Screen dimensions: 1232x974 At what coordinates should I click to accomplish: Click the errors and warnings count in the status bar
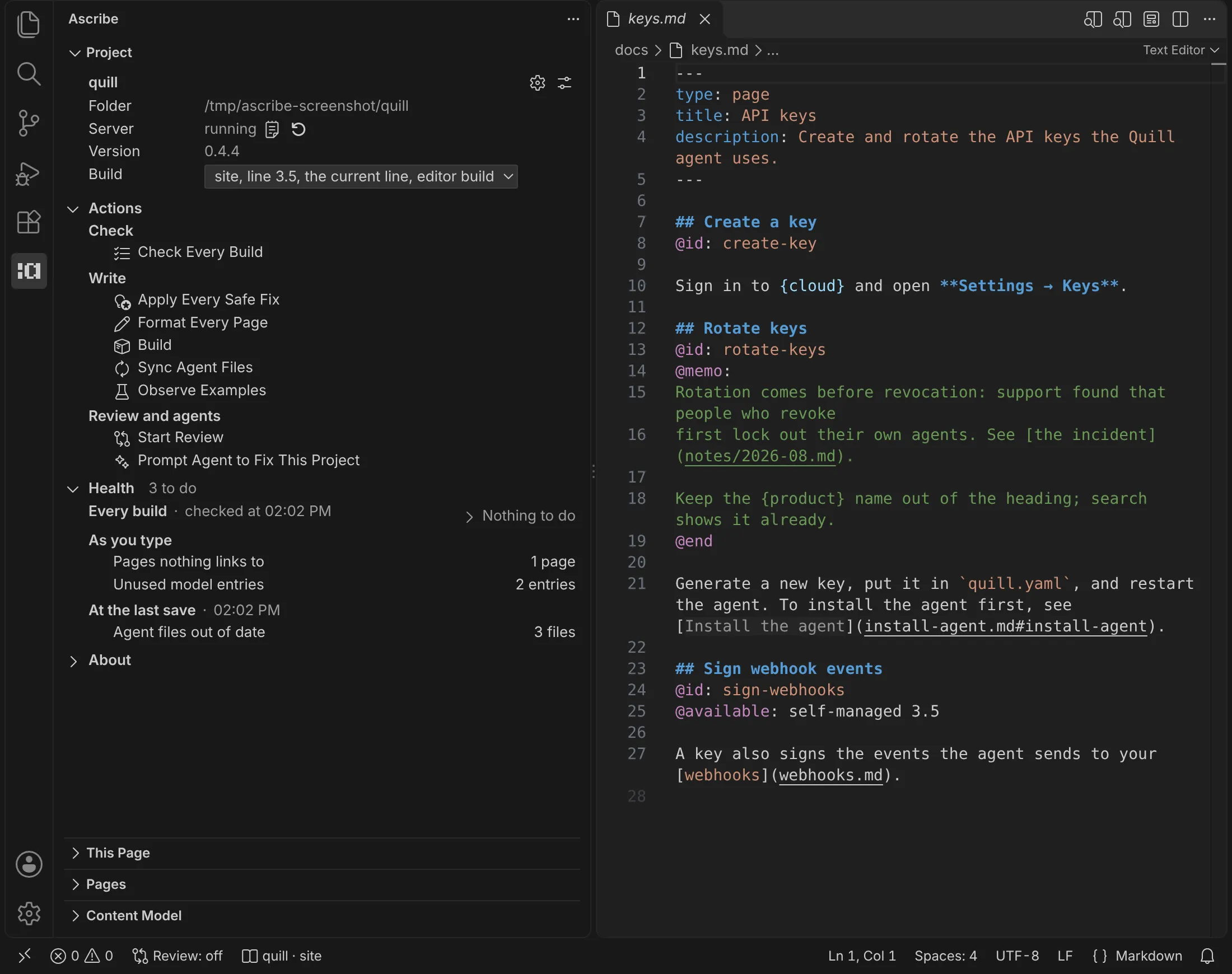tap(82, 956)
